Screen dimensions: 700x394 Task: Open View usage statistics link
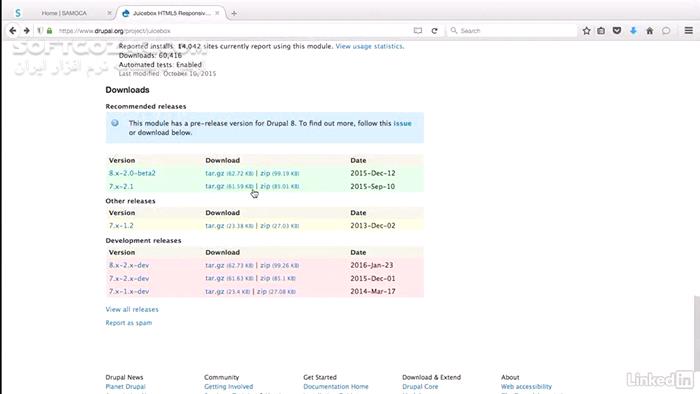(370, 46)
